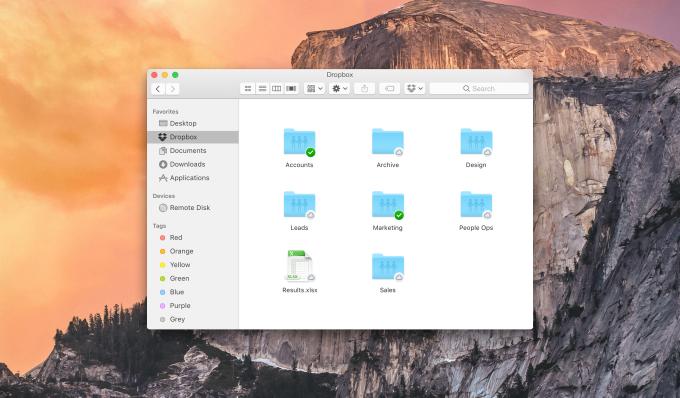Select the Marketing folder icon

point(388,205)
